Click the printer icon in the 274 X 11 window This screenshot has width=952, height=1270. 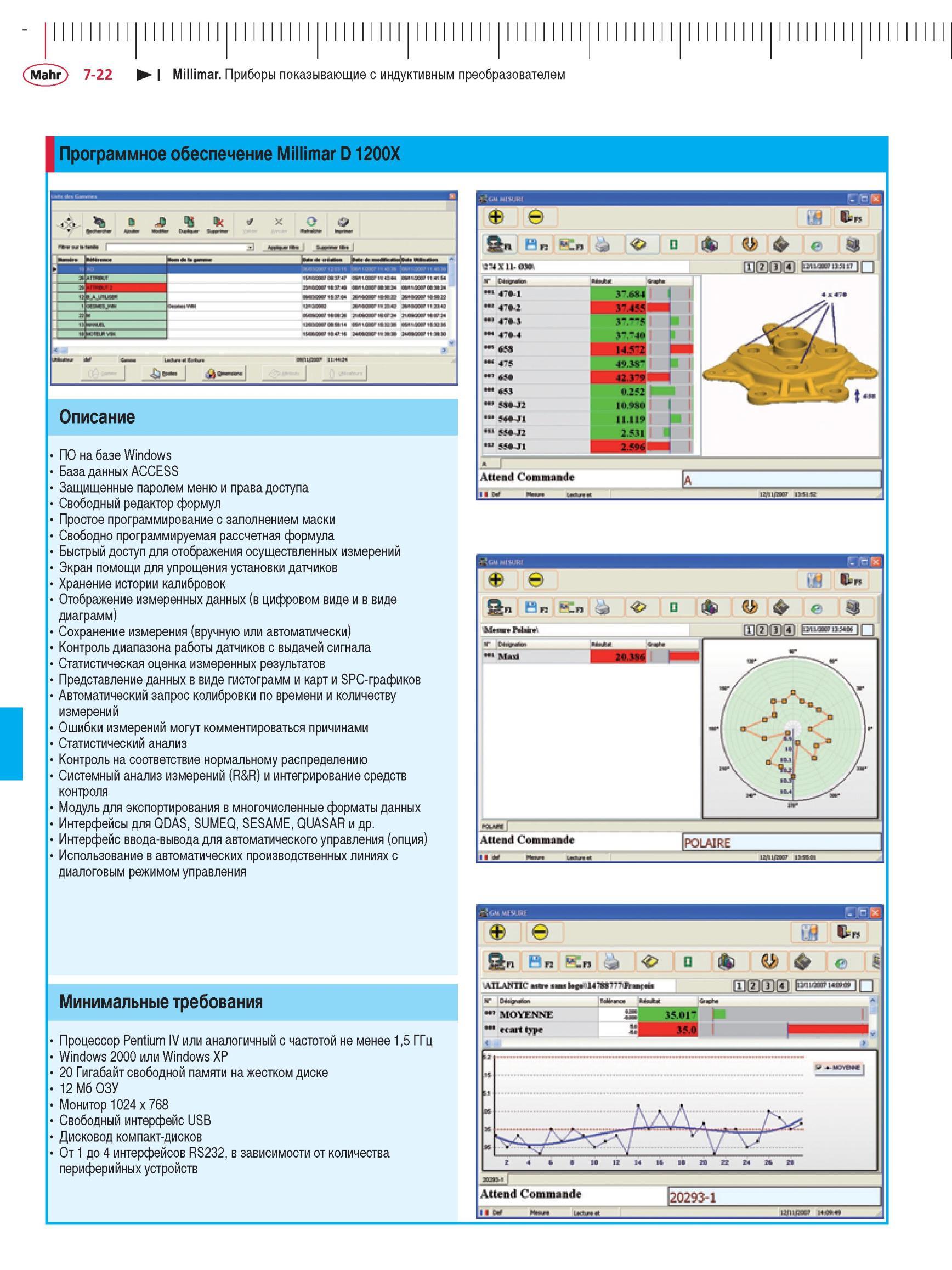click(x=603, y=245)
